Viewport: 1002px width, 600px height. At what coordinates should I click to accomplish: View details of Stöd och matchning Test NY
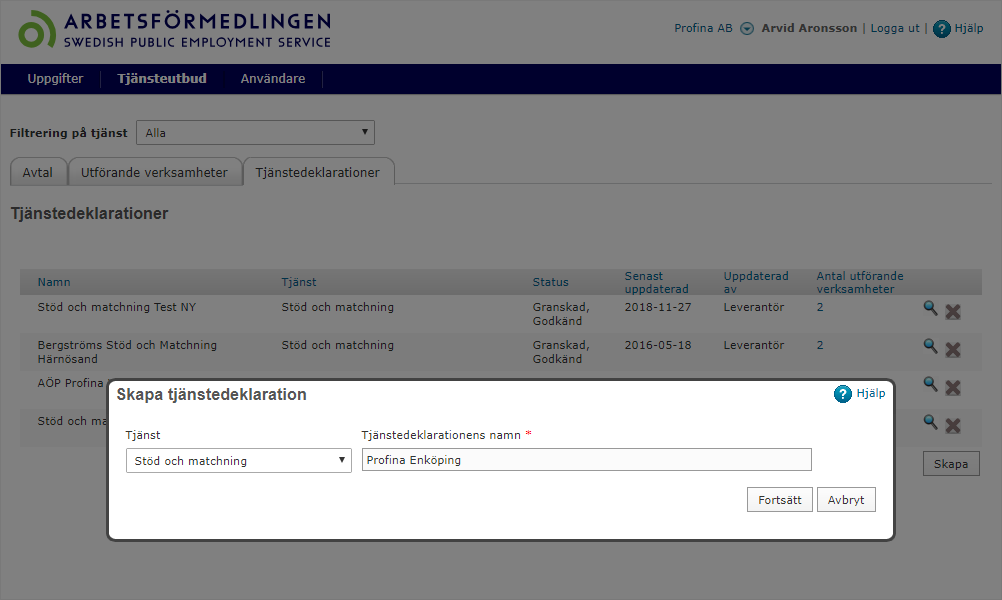point(930,309)
